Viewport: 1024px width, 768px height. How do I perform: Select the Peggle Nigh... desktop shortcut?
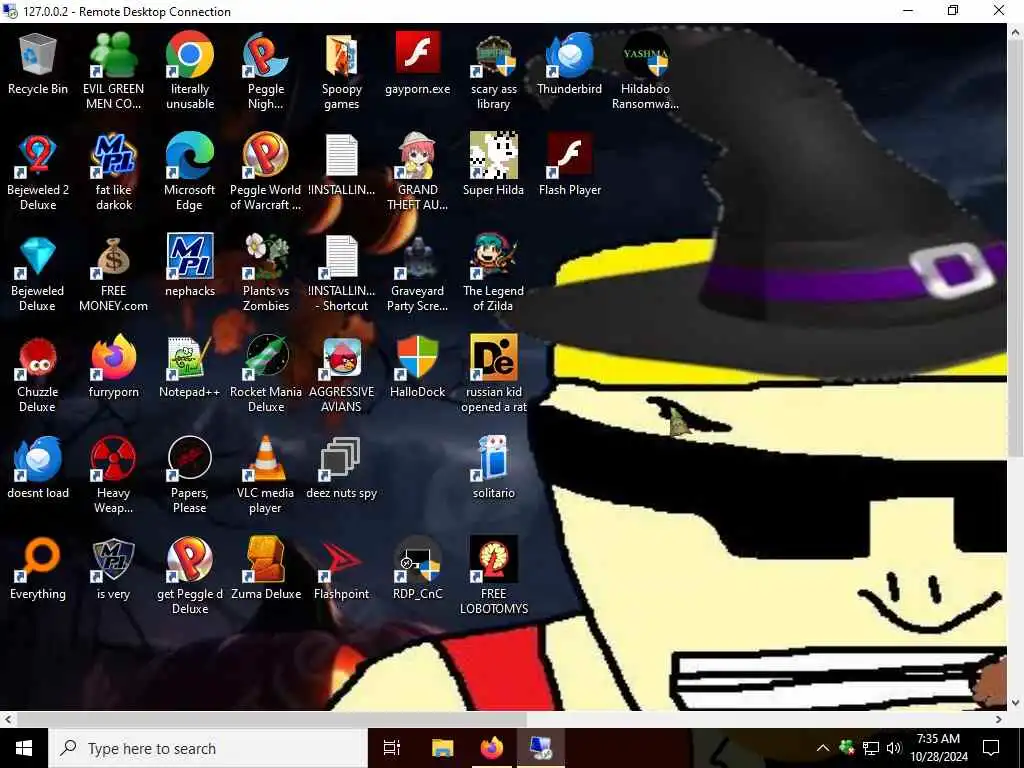(x=265, y=71)
